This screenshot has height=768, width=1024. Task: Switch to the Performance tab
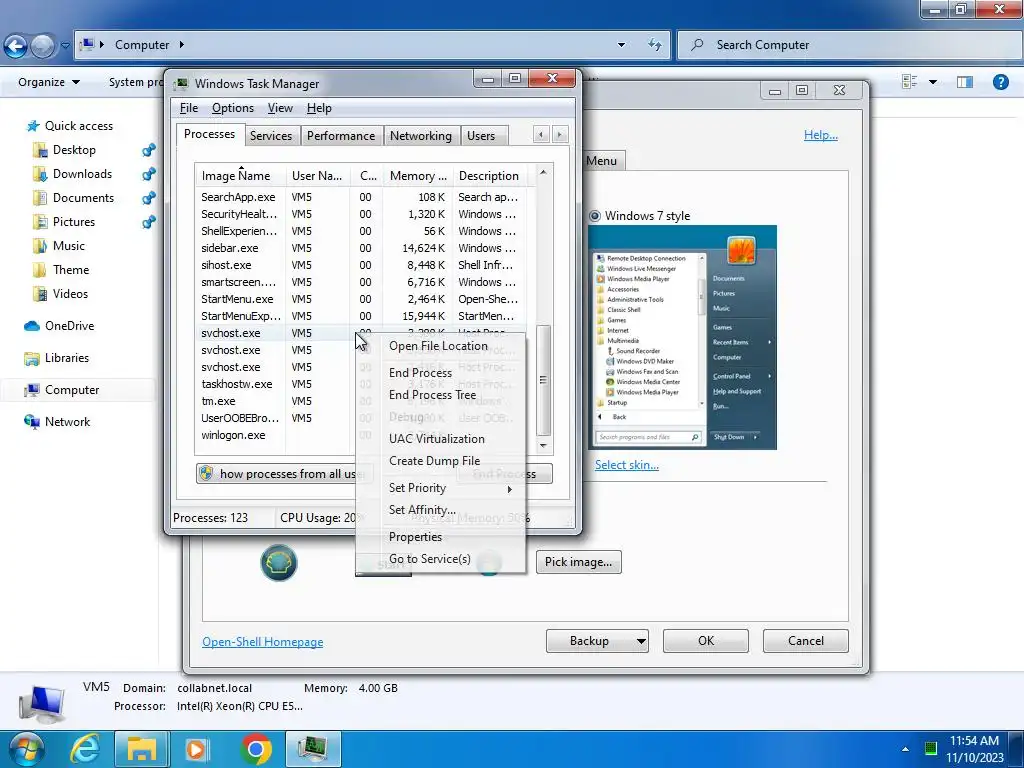(341, 136)
